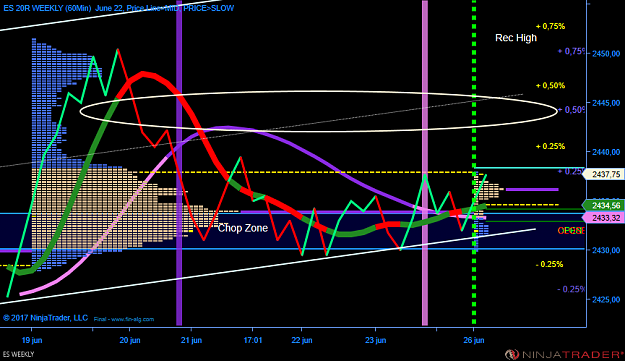Click the © 2017 NinjaTrader, LLC text
Image resolution: width=625 pixels, height=361 pixels.
[45, 318]
